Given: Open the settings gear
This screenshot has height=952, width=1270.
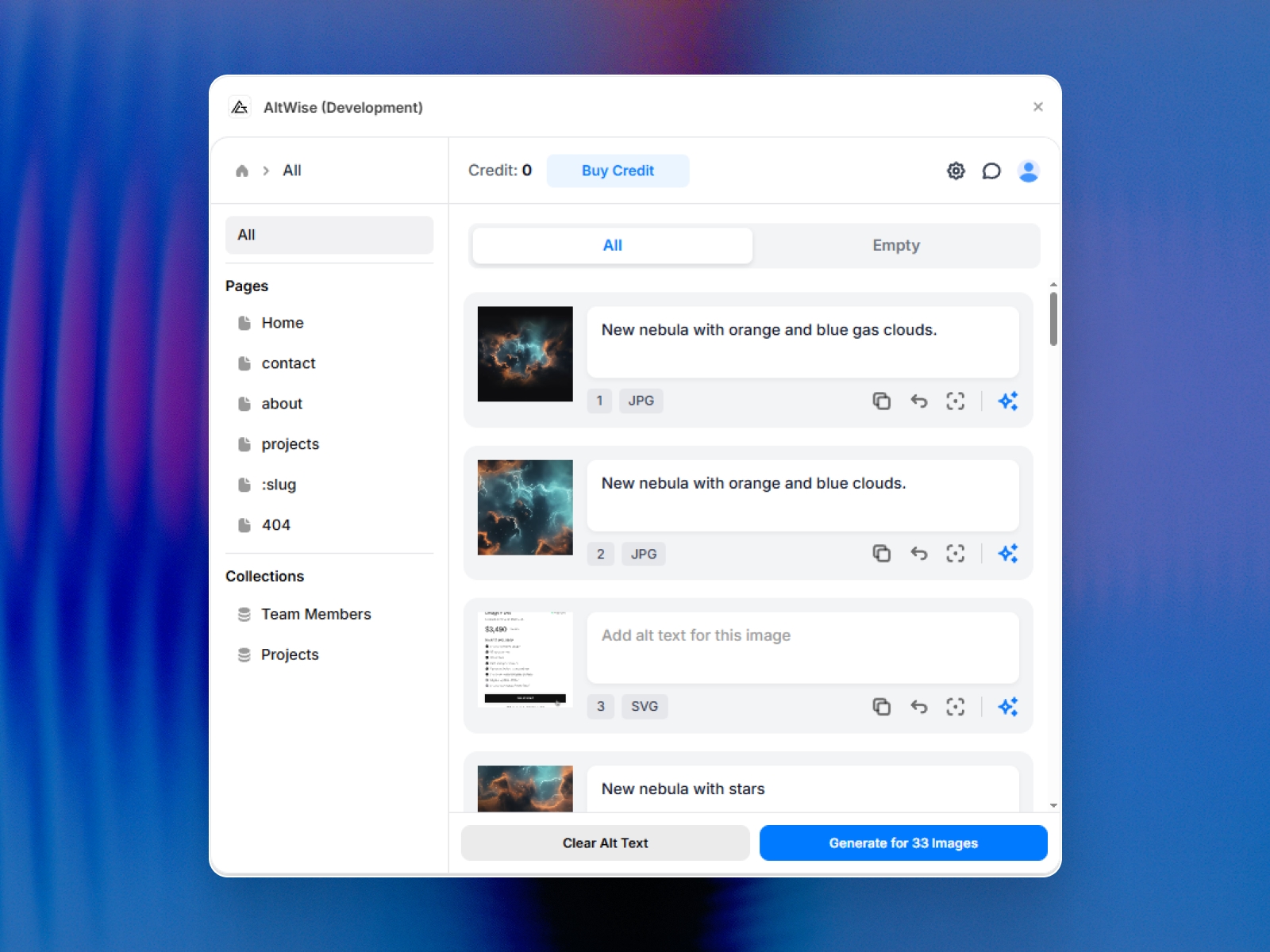Looking at the screenshot, I should pyautogui.click(x=956, y=171).
